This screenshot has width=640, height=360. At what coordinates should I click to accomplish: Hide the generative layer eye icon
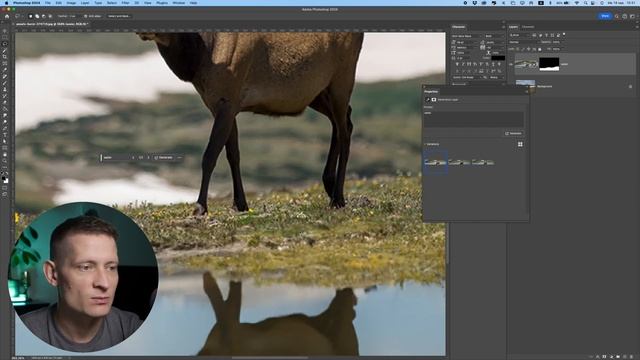coord(511,64)
